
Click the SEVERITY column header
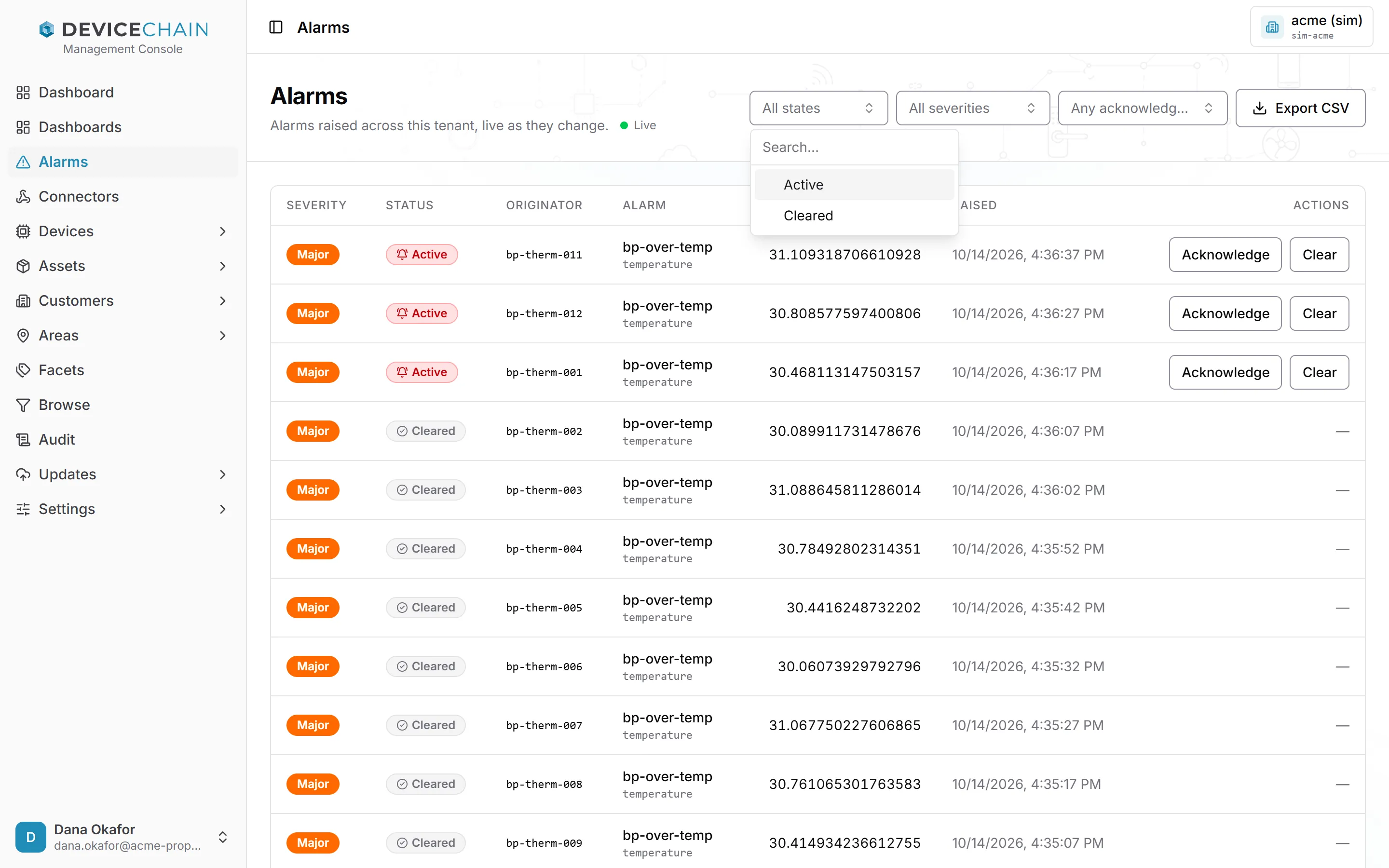pyautogui.click(x=316, y=205)
